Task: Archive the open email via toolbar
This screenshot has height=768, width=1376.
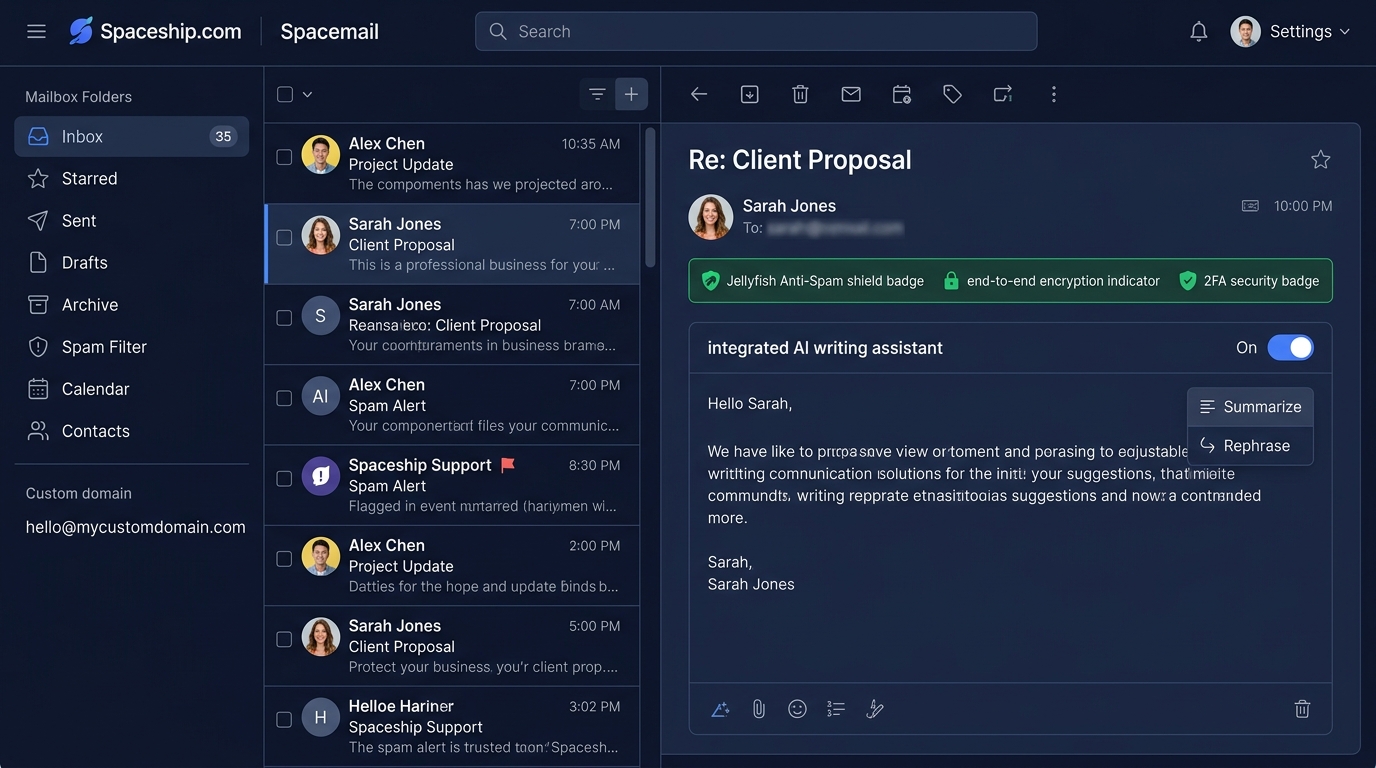Action: tap(750, 94)
